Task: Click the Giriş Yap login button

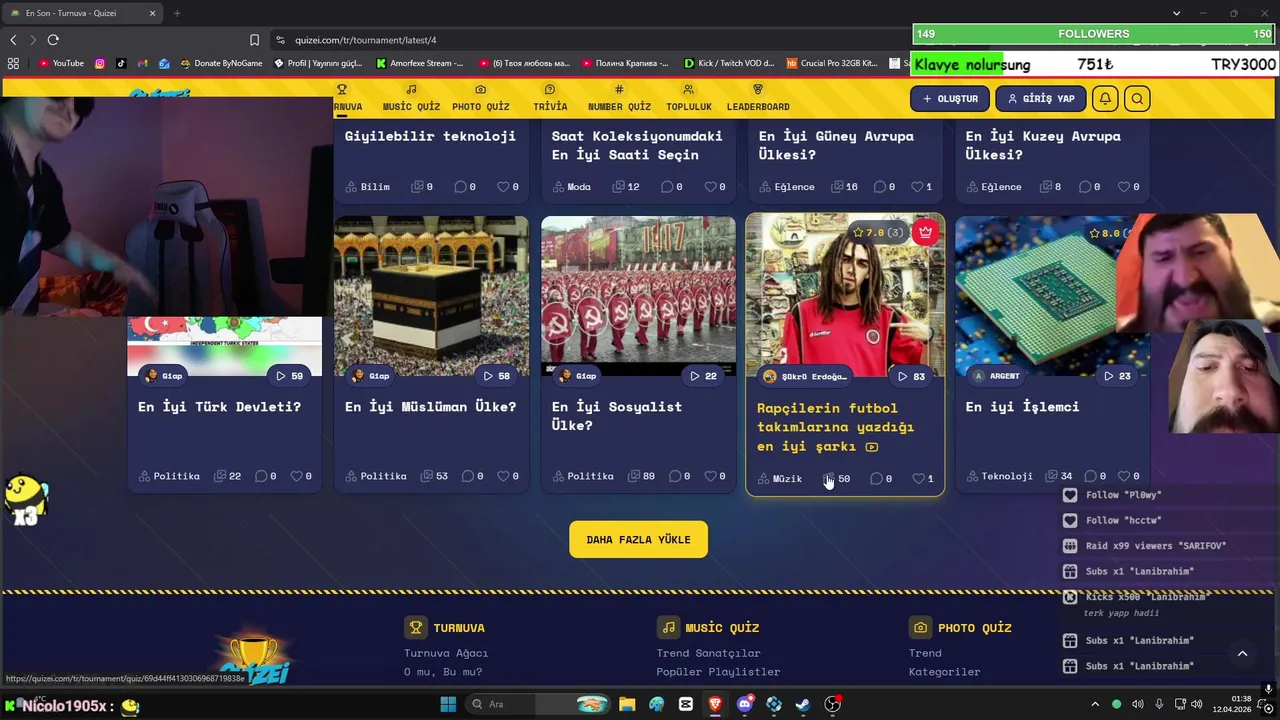Action: (1040, 99)
